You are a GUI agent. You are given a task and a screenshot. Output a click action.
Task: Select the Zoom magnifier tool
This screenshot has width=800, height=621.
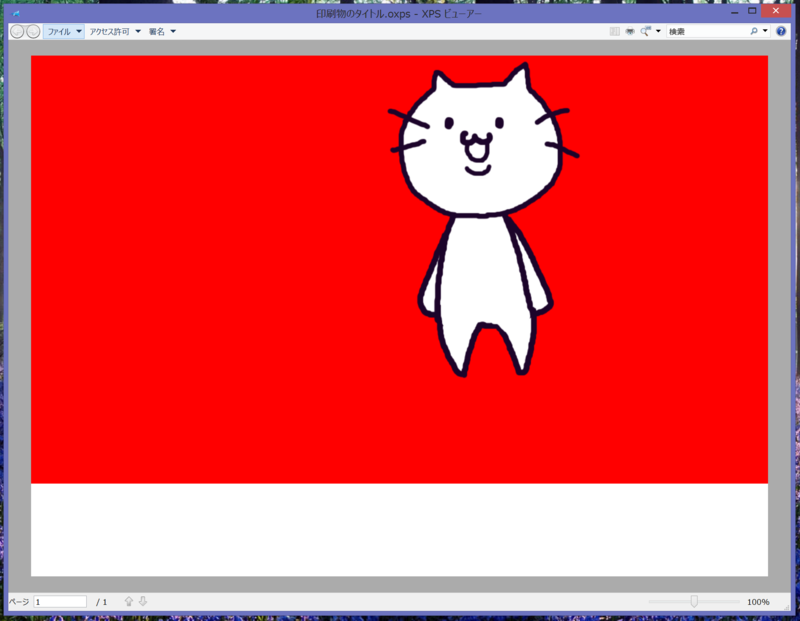tap(644, 31)
